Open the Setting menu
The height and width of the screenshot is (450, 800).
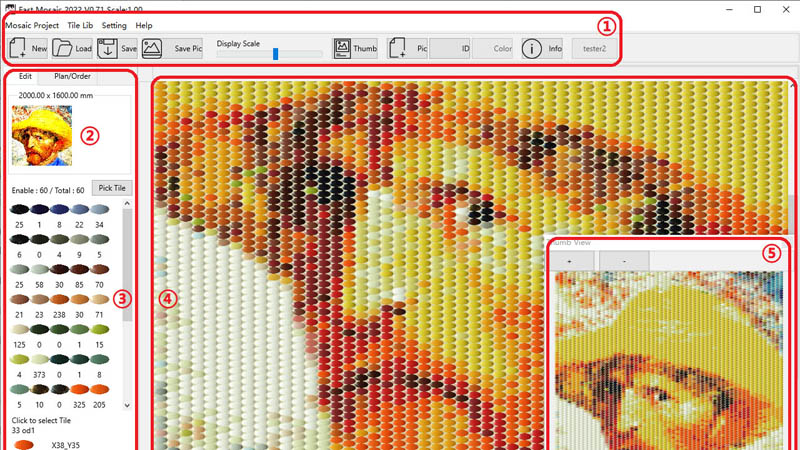(x=114, y=25)
